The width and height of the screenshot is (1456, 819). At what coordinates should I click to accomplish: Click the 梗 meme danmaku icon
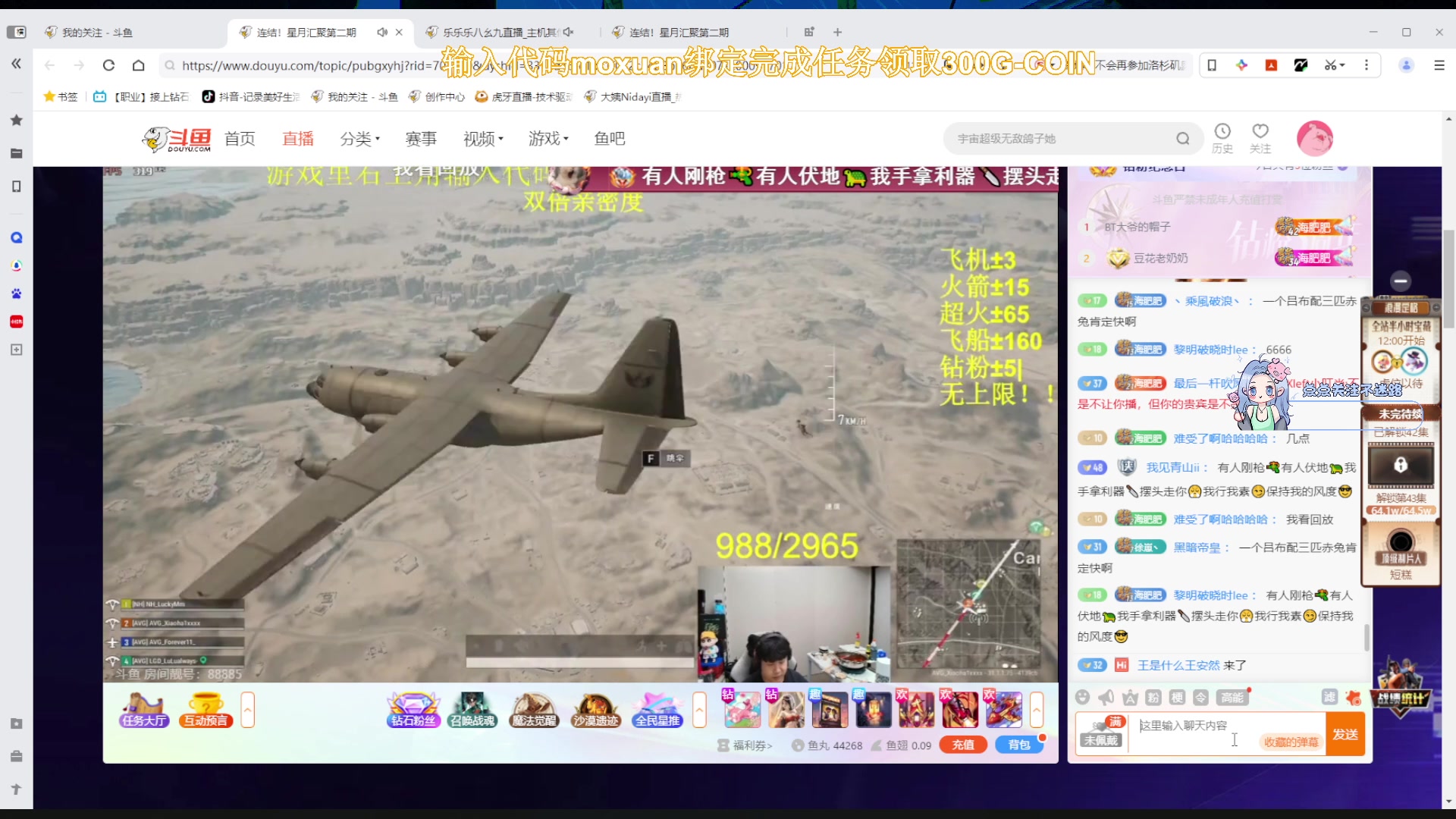point(1177,697)
